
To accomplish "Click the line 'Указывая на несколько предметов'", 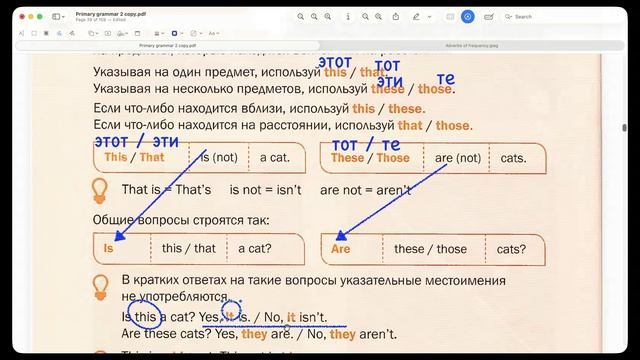I will 274,89.
